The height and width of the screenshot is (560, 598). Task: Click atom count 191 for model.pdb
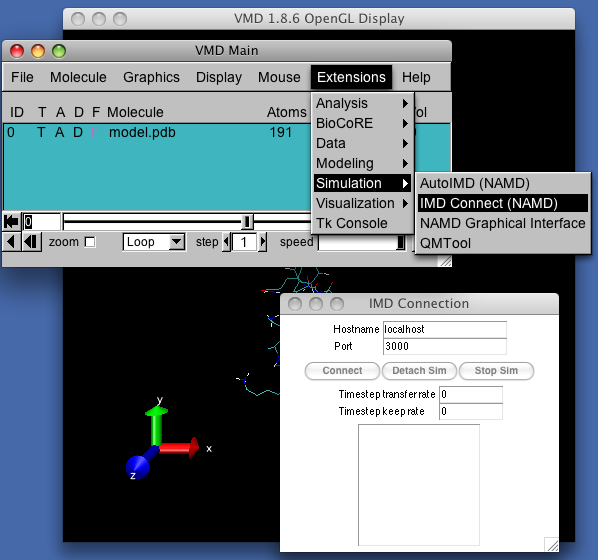coord(281,132)
